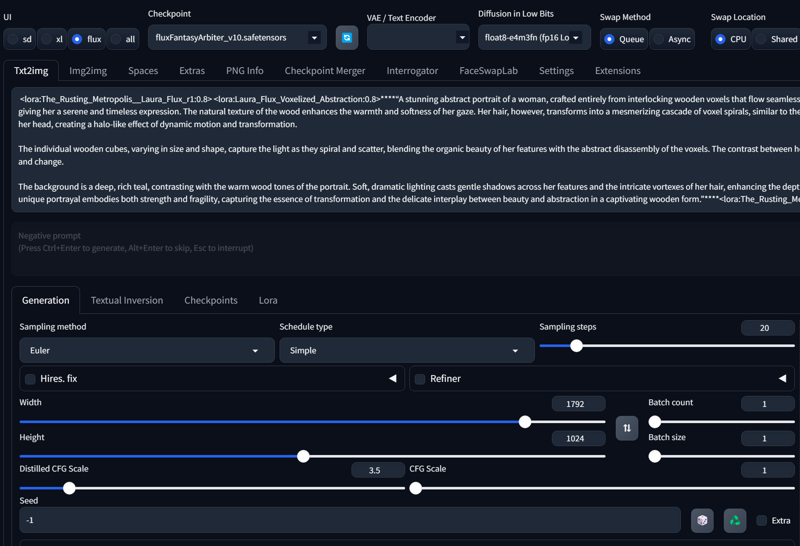The width and height of the screenshot is (800, 546).
Task: Expand the Refiner section arrow
Action: coord(782,379)
